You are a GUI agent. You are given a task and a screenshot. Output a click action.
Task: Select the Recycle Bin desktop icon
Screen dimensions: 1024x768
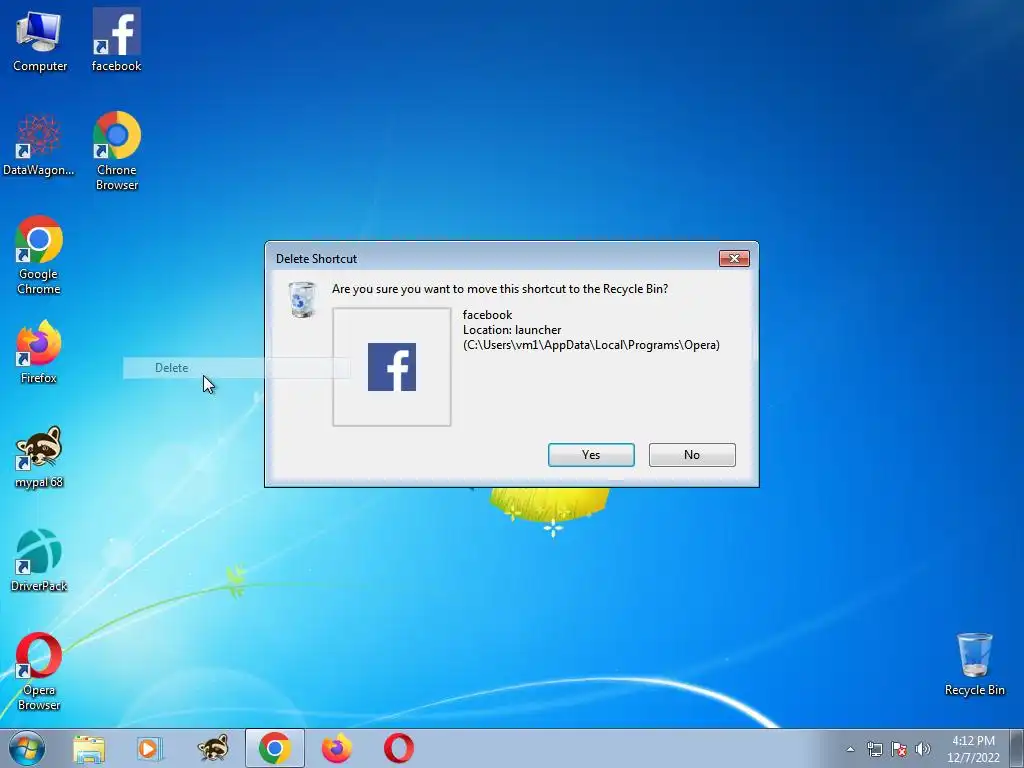tap(974, 664)
